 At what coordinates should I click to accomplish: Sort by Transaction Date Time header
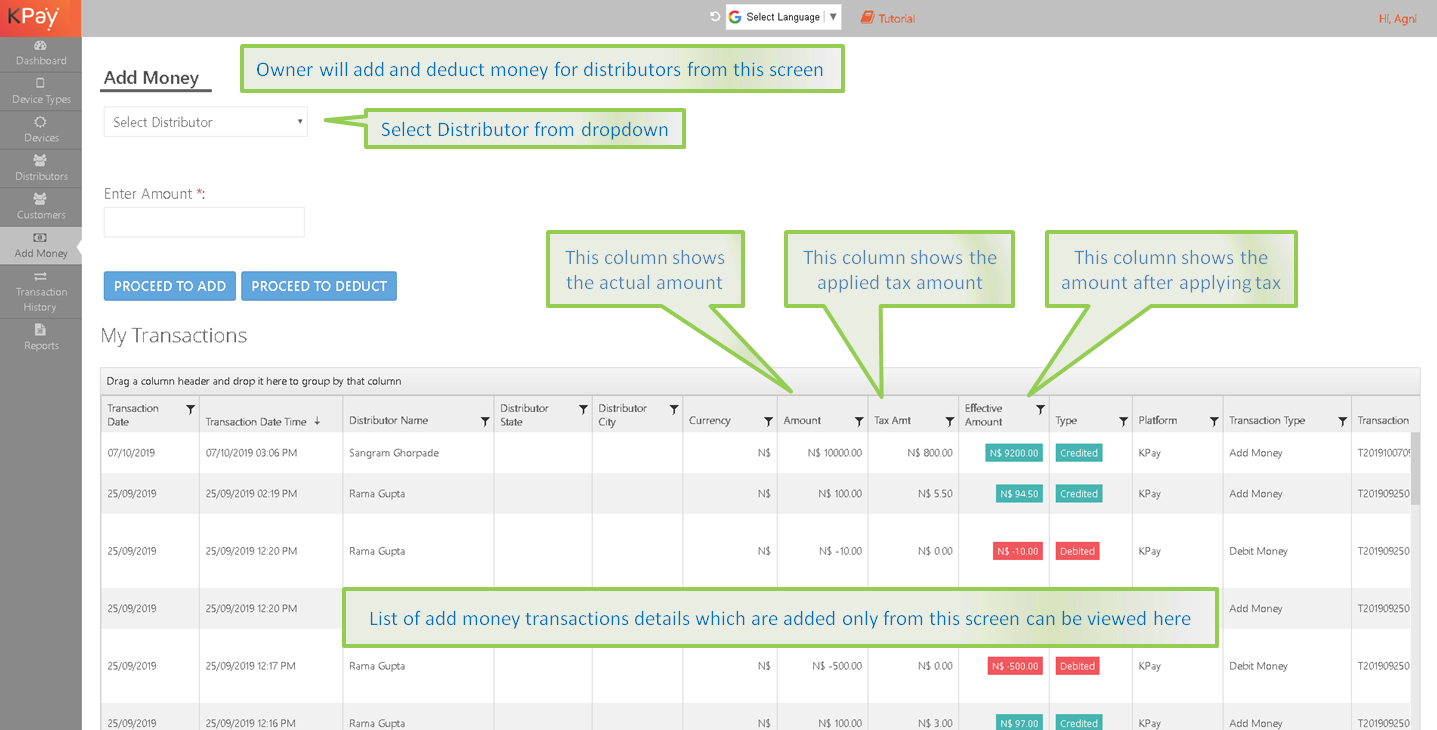pyautogui.click(x=256, y=421)
